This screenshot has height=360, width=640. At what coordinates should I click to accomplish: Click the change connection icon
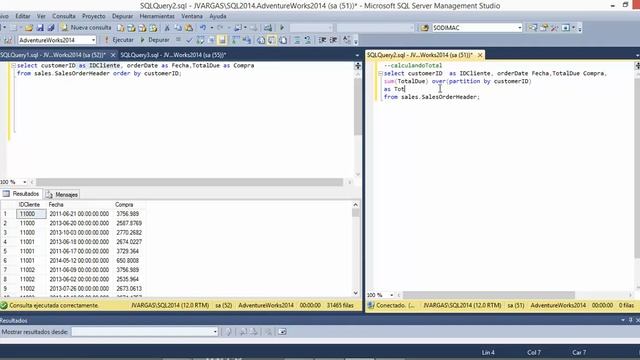tap(8, 40)
